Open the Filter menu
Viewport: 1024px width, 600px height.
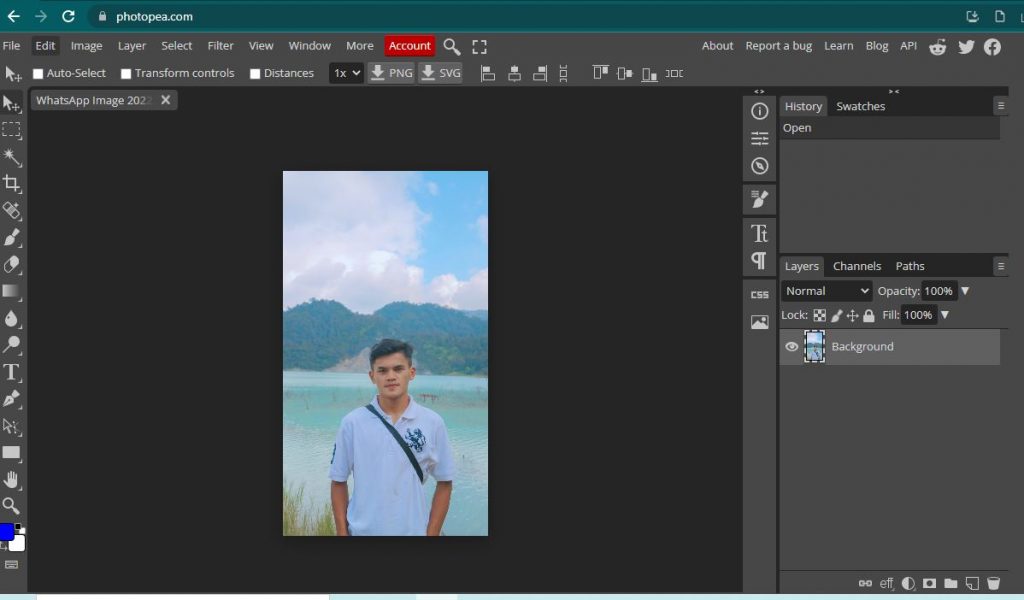220,46
